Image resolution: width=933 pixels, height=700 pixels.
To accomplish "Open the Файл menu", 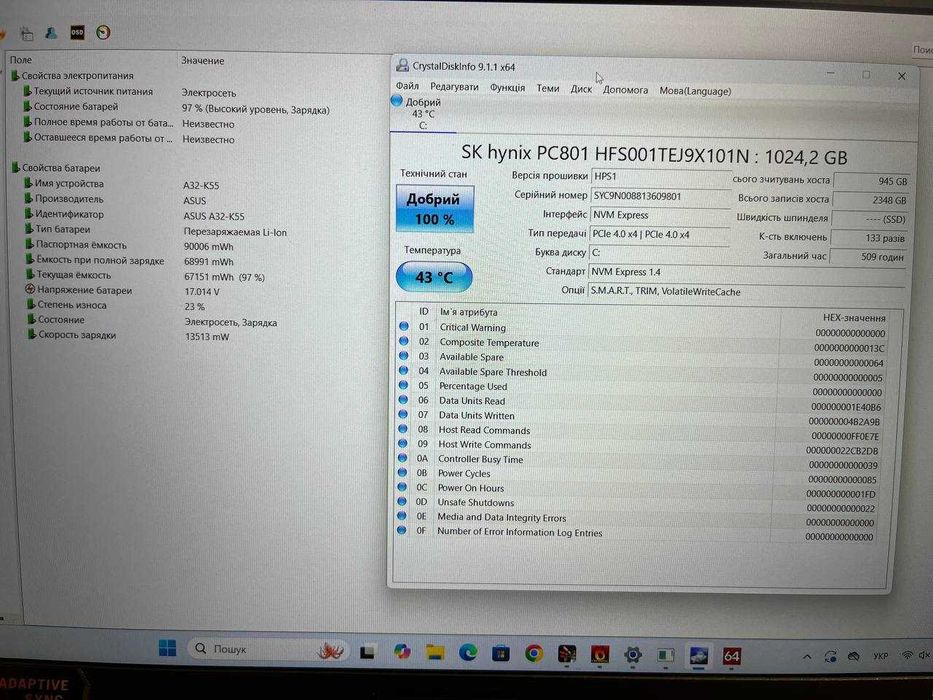I will coord(408,86).
